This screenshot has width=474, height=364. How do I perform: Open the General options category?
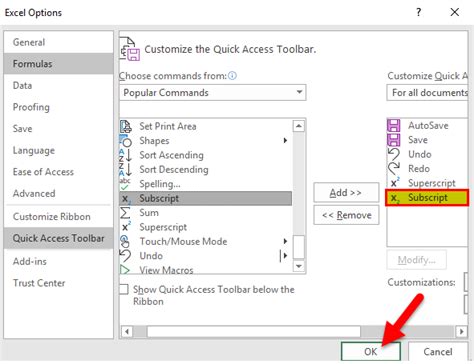58,42
